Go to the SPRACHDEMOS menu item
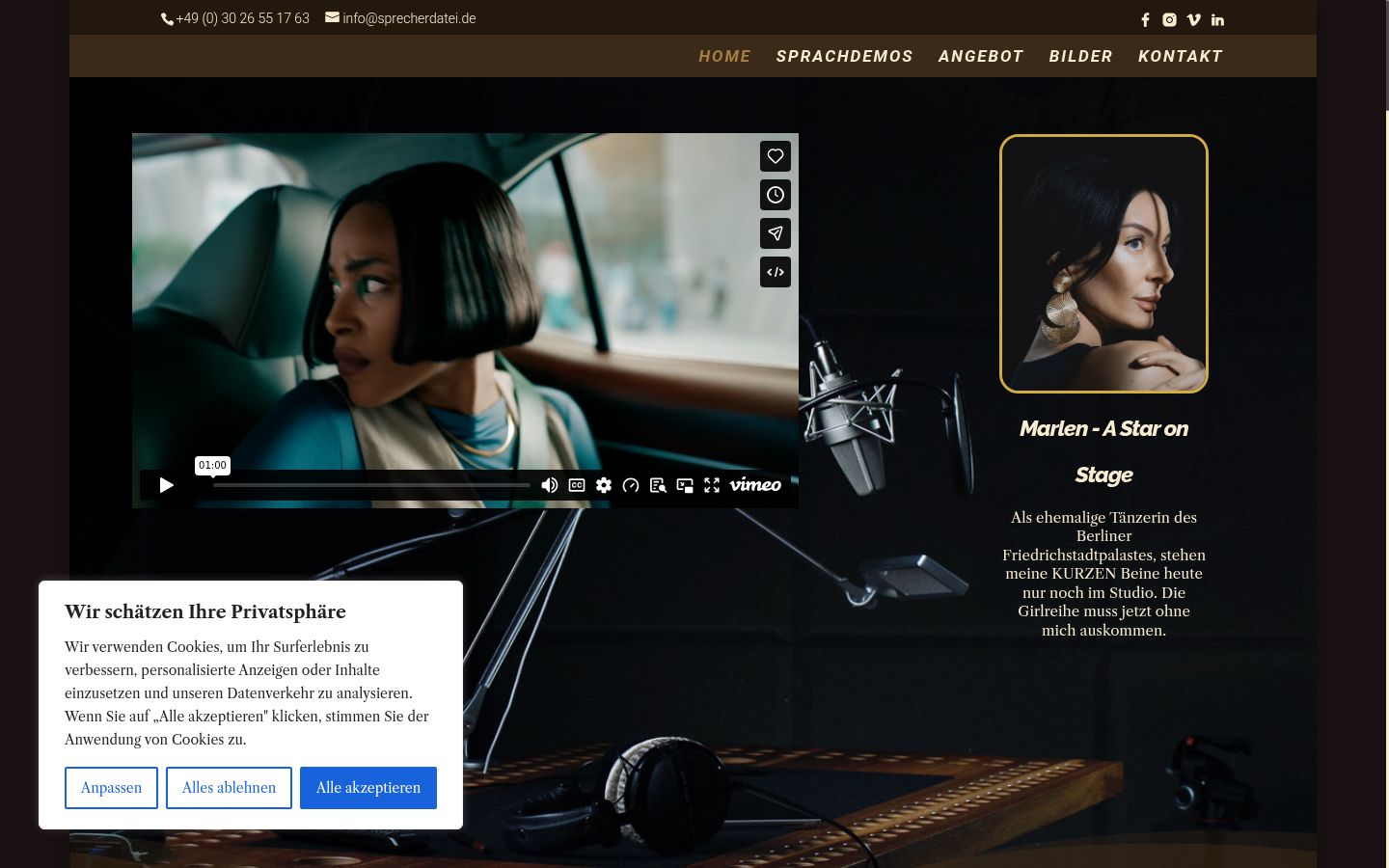Image resolution: width=1389 pixels, height=868 pixels. (844, 56)
